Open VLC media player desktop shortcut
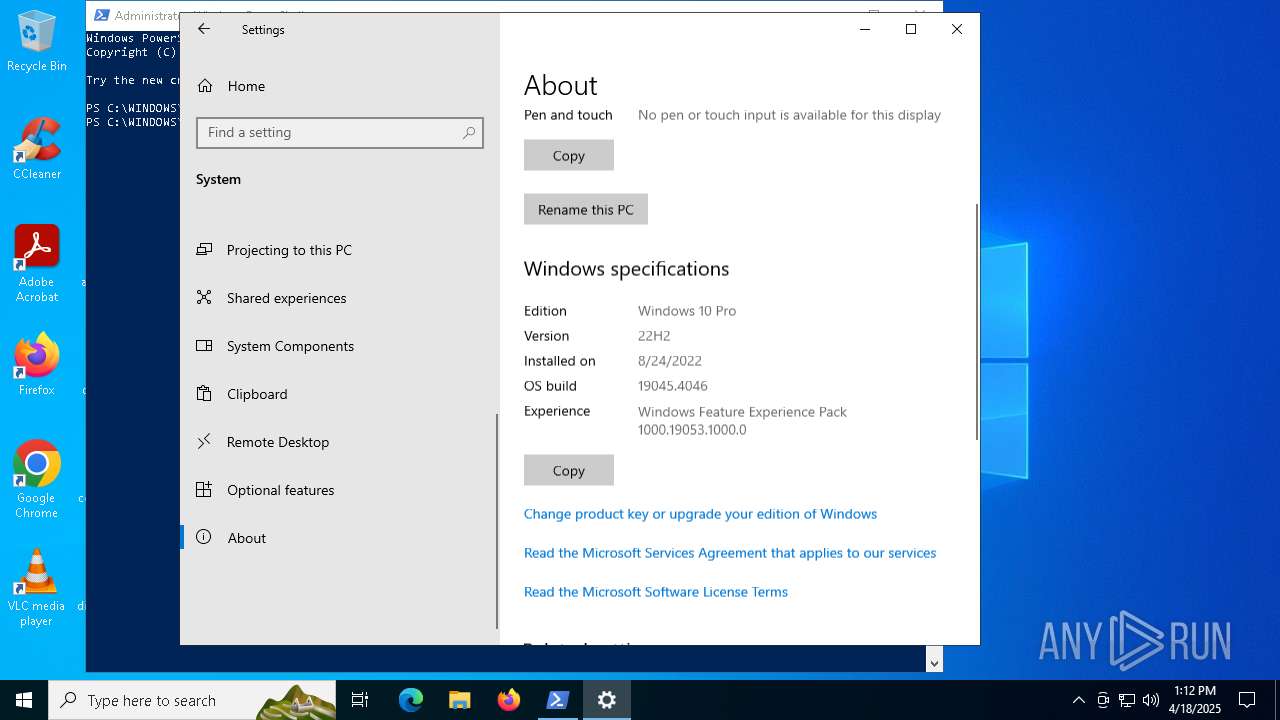 [37, 588]
